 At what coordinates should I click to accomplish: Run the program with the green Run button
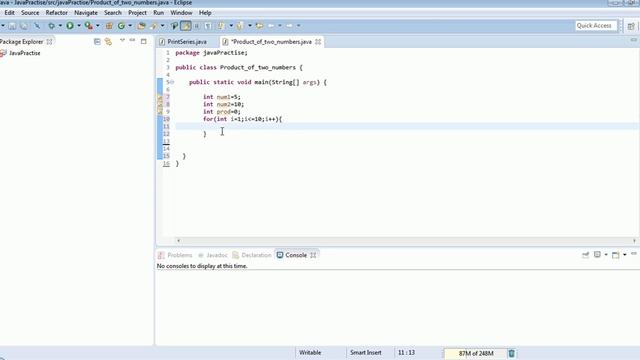(x=70, y=26)
